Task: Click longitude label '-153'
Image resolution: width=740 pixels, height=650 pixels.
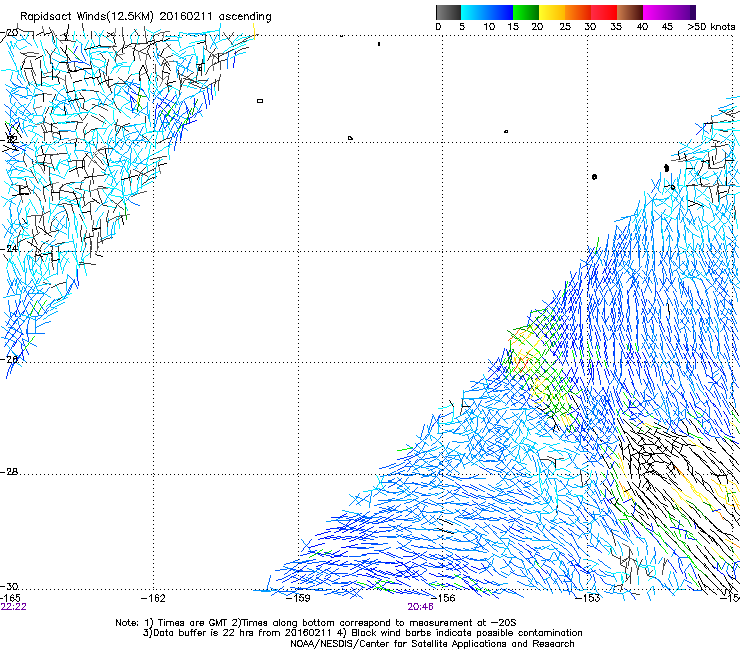Action: tap(588, 598)
